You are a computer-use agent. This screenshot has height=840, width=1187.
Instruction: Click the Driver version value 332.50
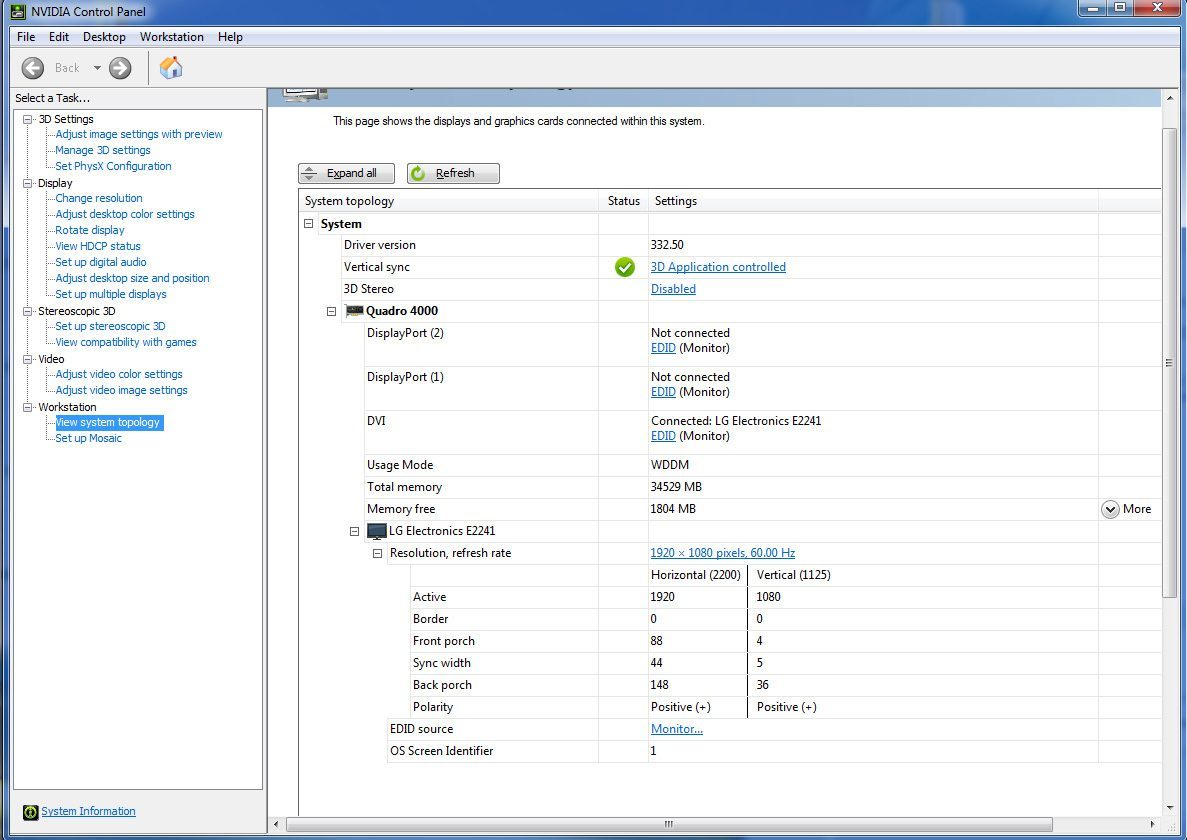coord(667,245)
